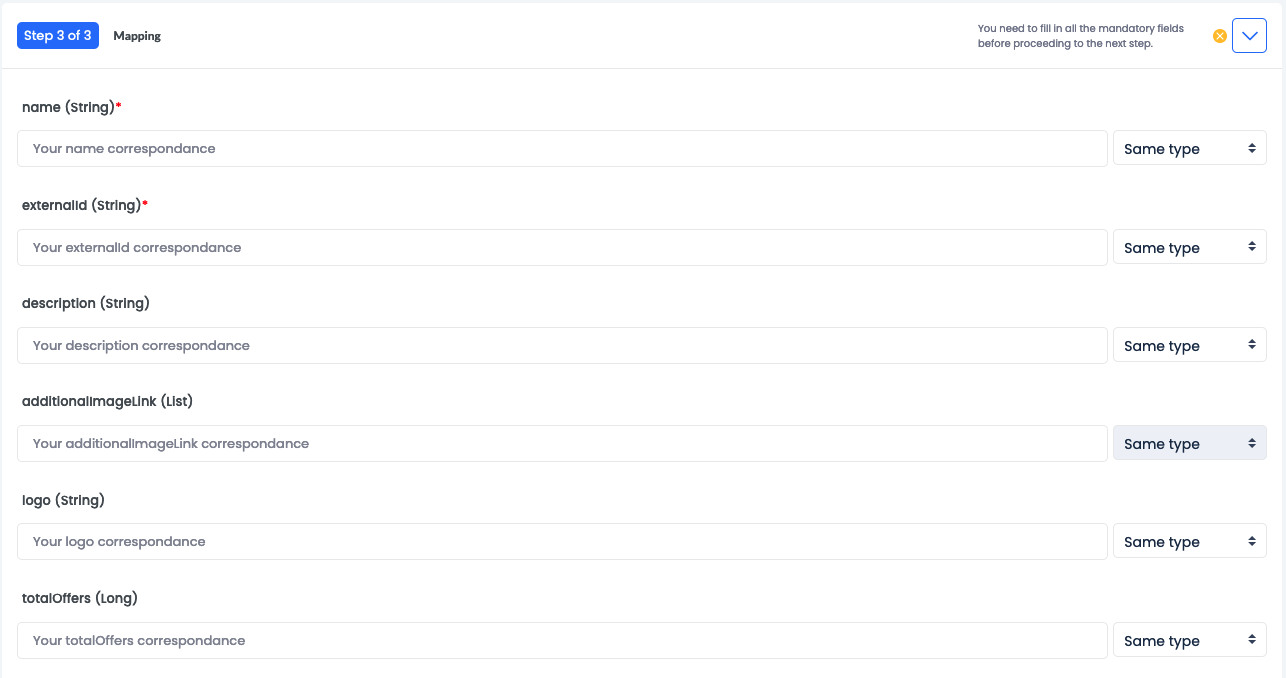Click the logo correspondance input field
The width and height of the screenshot is (1286, 678).
pyautogui.click(x=562, y=542)
